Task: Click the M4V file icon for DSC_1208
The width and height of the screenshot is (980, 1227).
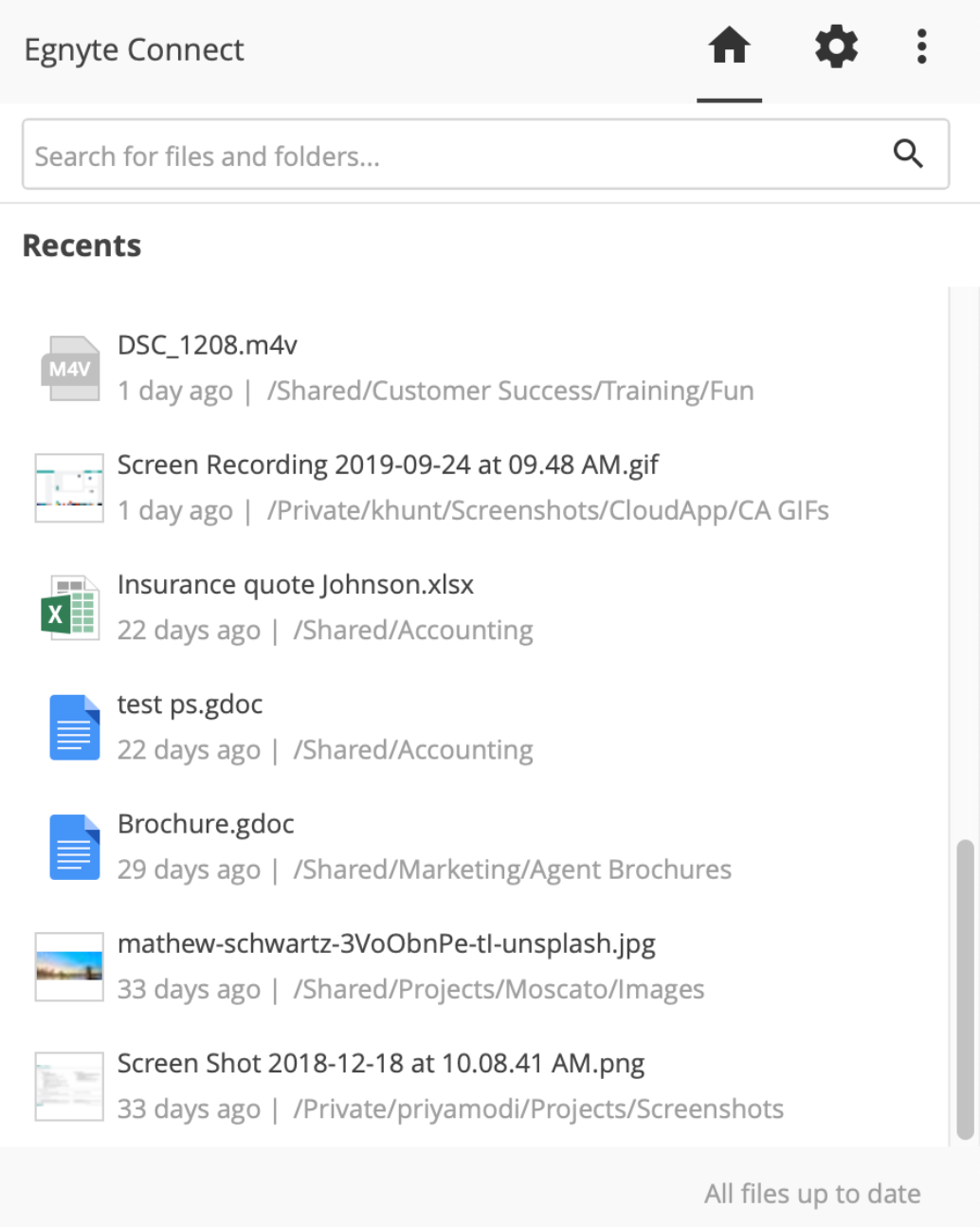Action: (70, 369)
